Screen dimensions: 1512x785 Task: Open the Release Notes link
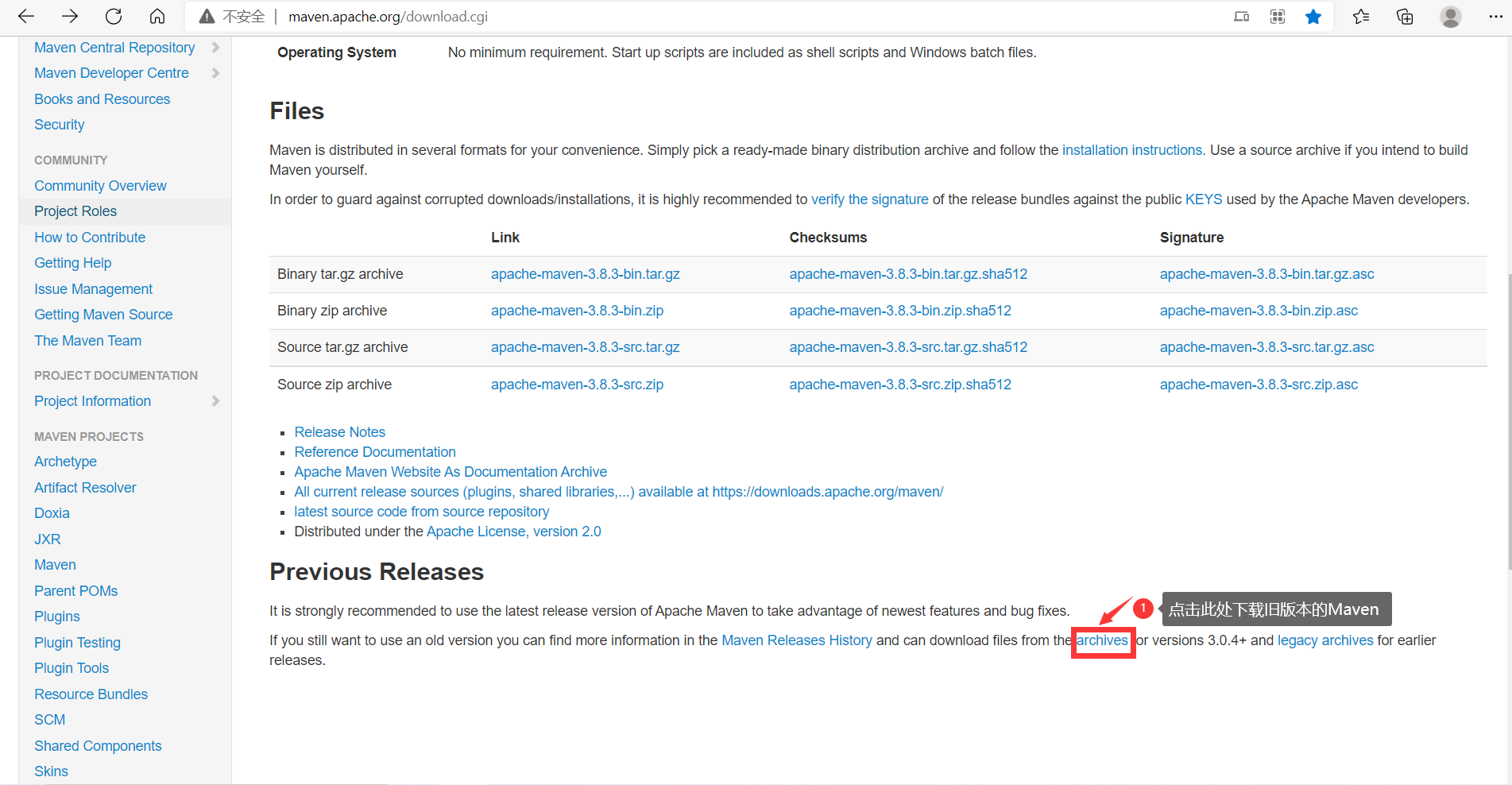coord(339,432)
